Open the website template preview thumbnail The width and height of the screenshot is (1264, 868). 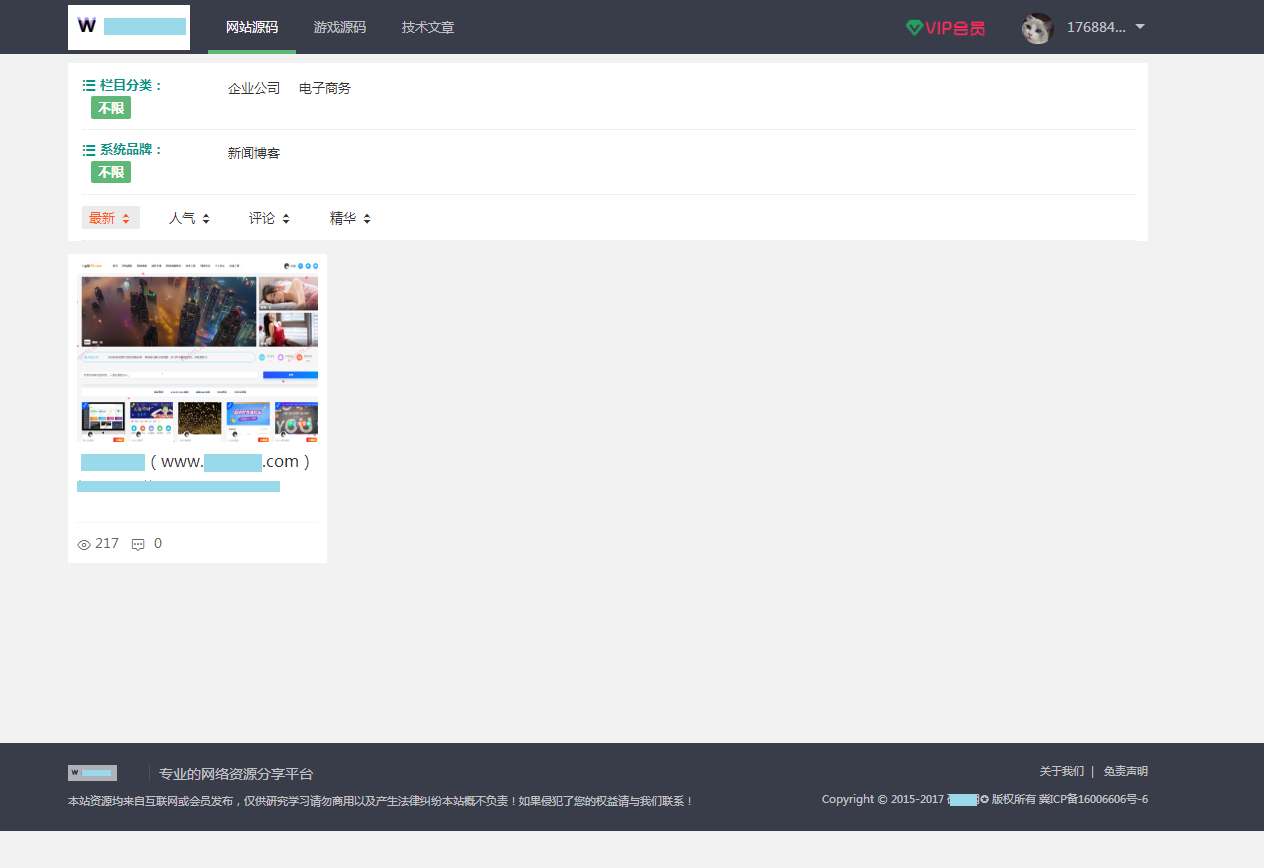tap(199, 350)
